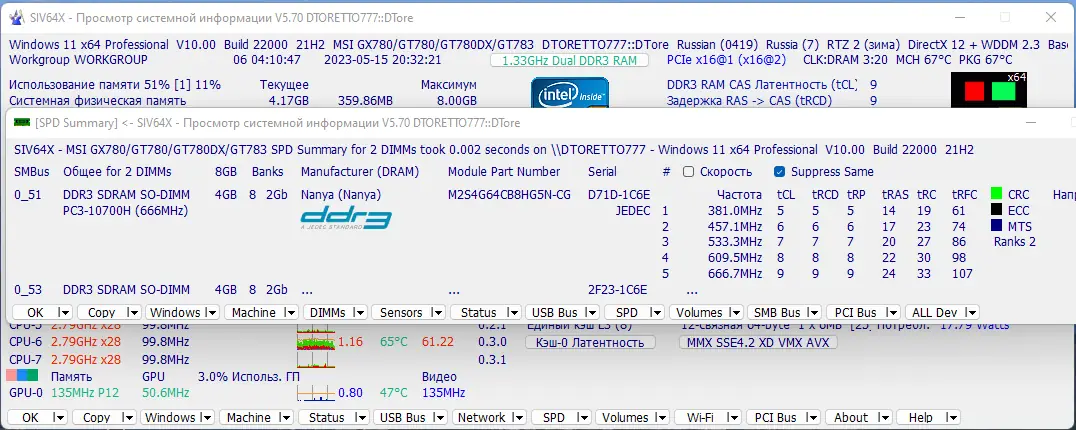The height and width of the screenshot is (430, 1076).
Task: Click the CPU-6 row label
Action: pos(26,342)
